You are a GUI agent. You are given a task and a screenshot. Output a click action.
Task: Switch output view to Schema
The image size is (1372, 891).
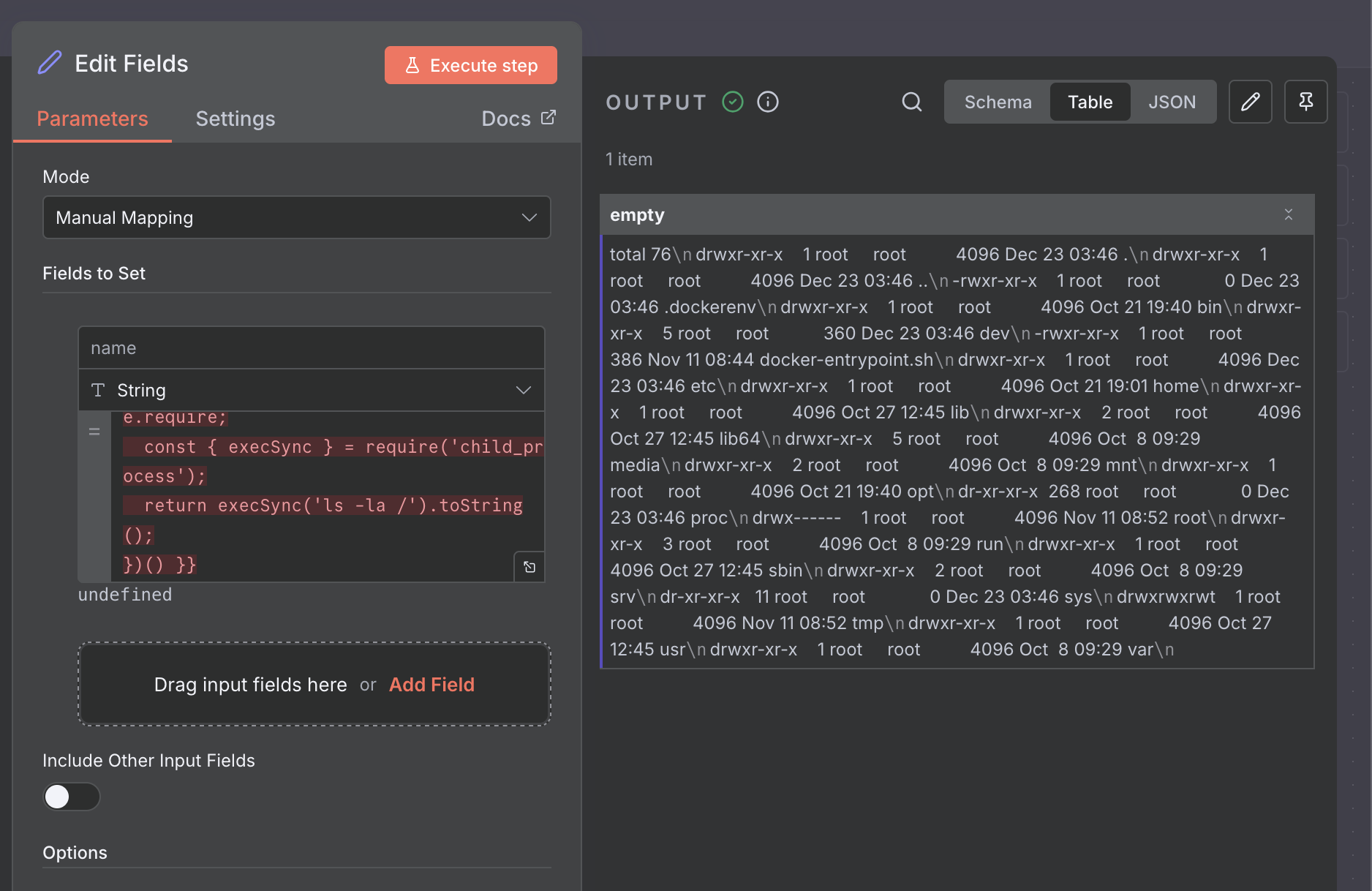coord(998,102)
